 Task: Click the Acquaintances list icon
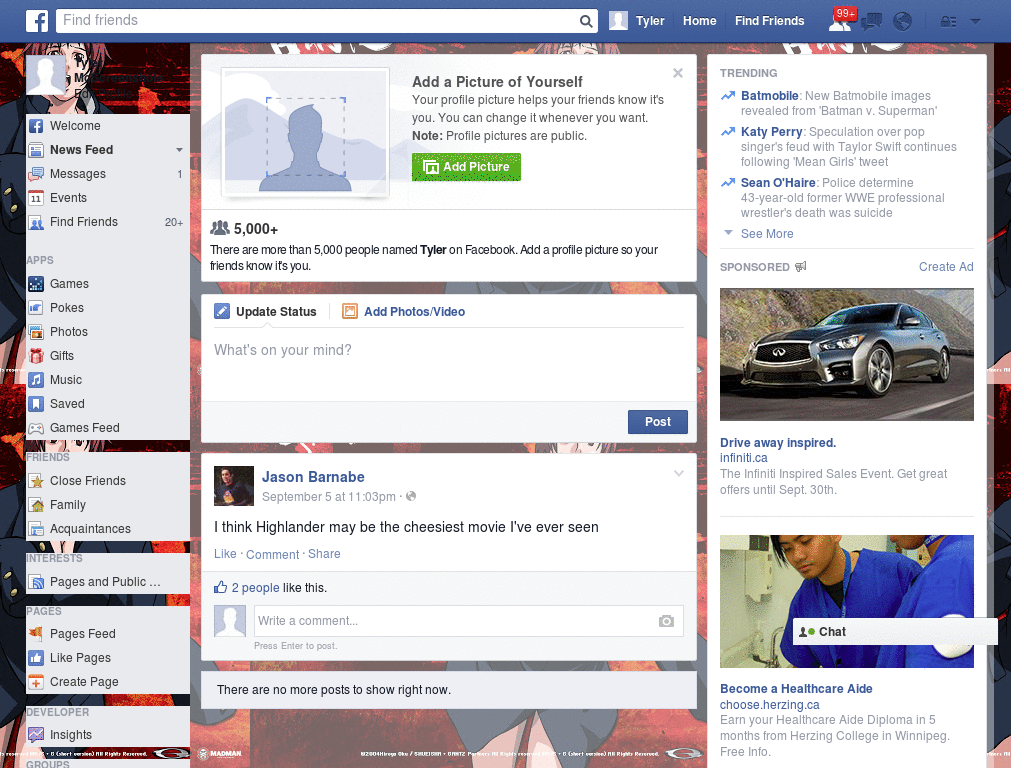tap(36, 529)
